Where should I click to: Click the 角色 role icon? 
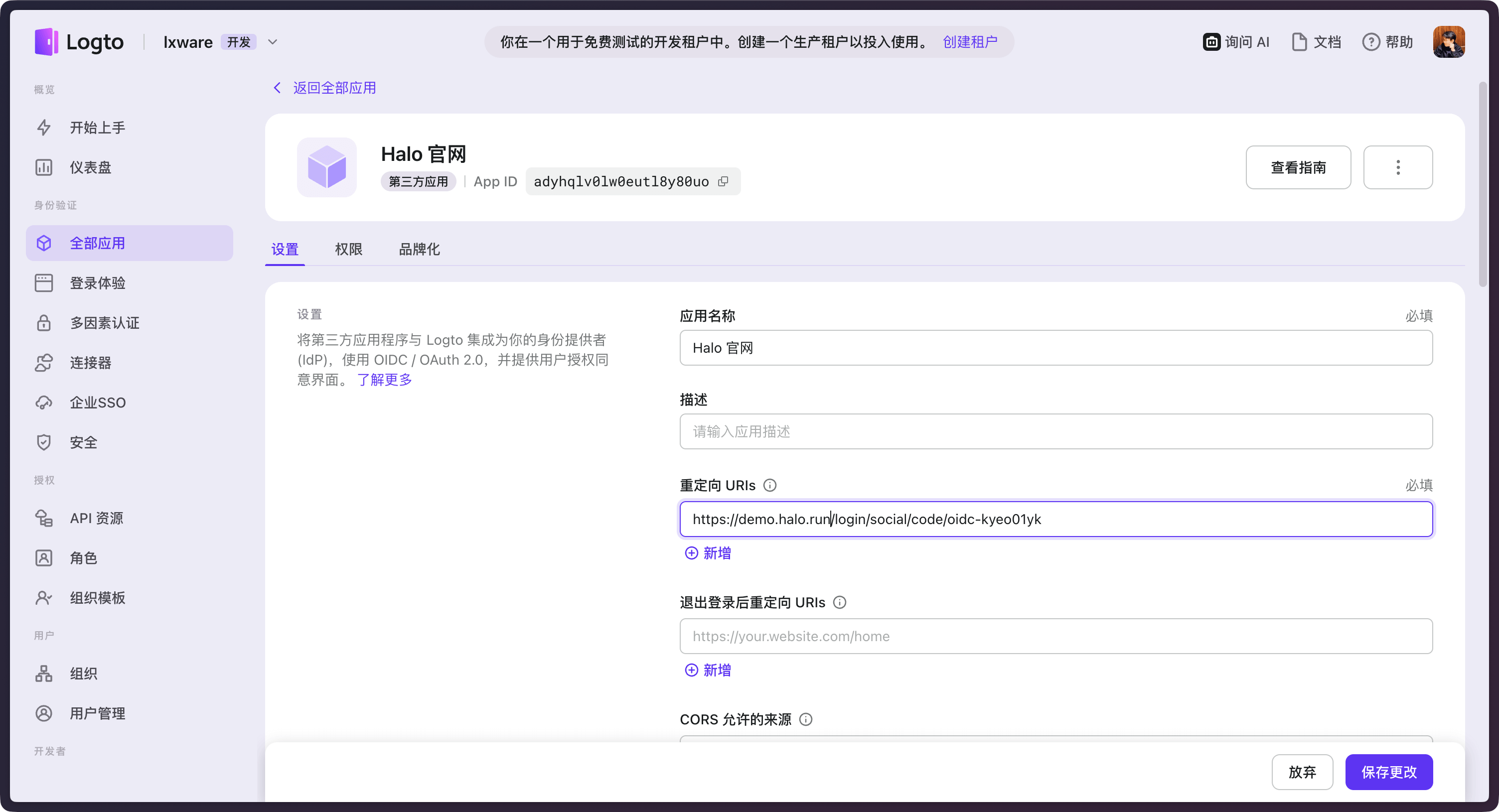[44, 558]
